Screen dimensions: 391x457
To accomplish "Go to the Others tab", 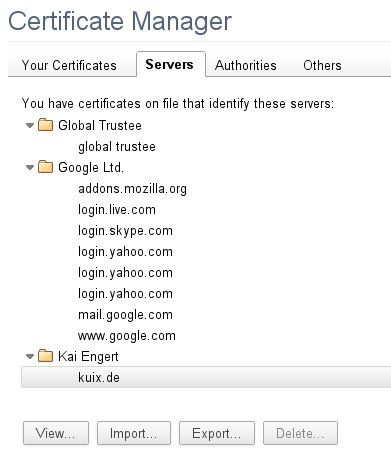I will [x=322, y=65].
